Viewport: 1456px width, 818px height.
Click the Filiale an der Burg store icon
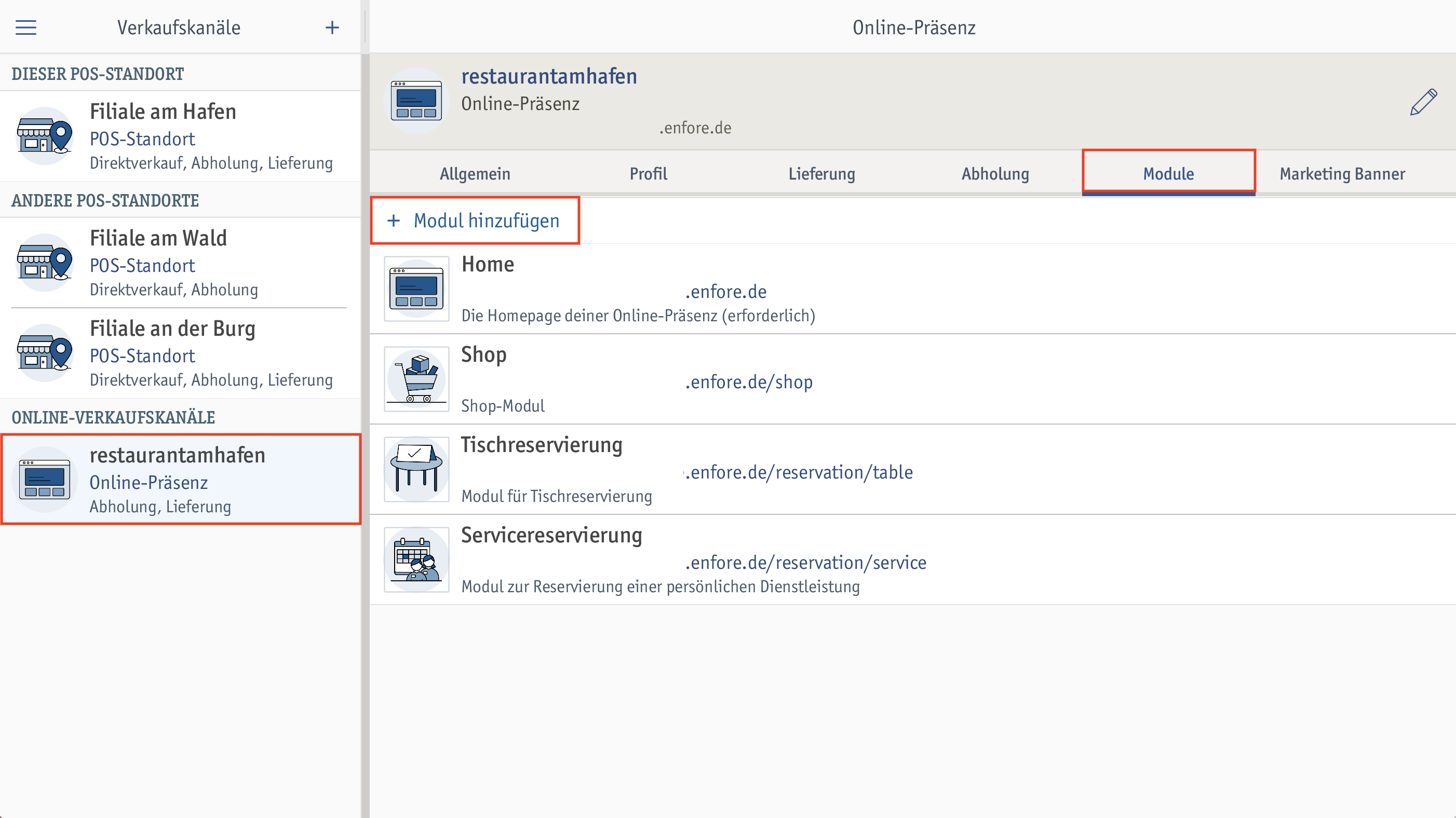tap(45, 353)
